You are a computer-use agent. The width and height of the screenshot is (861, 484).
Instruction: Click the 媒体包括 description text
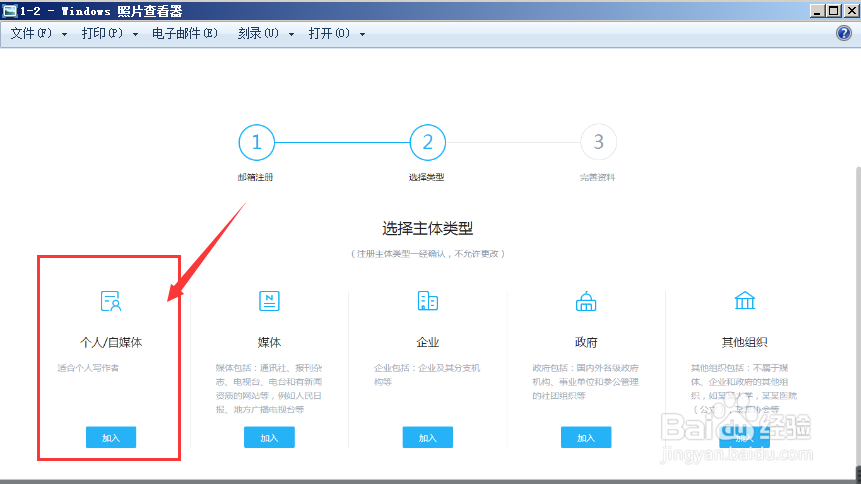point(269,388)
